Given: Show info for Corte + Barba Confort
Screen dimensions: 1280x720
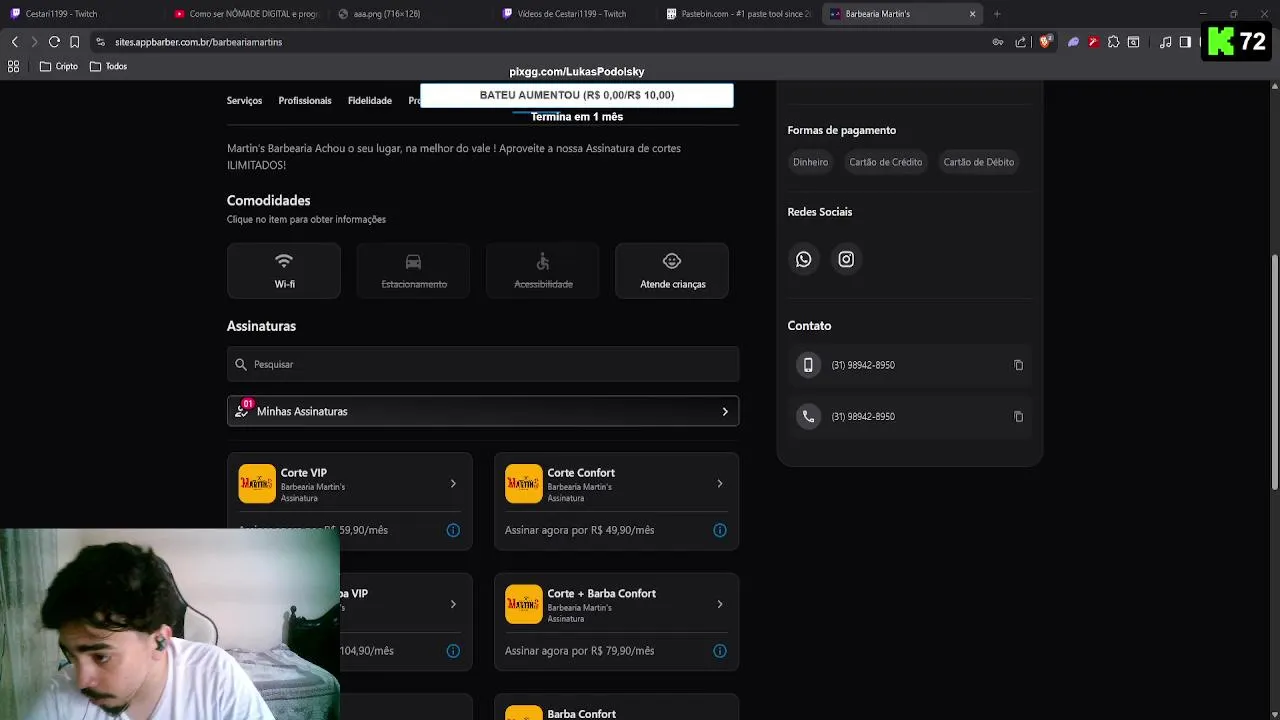Looking at the screenshot, I should (719, 650).
